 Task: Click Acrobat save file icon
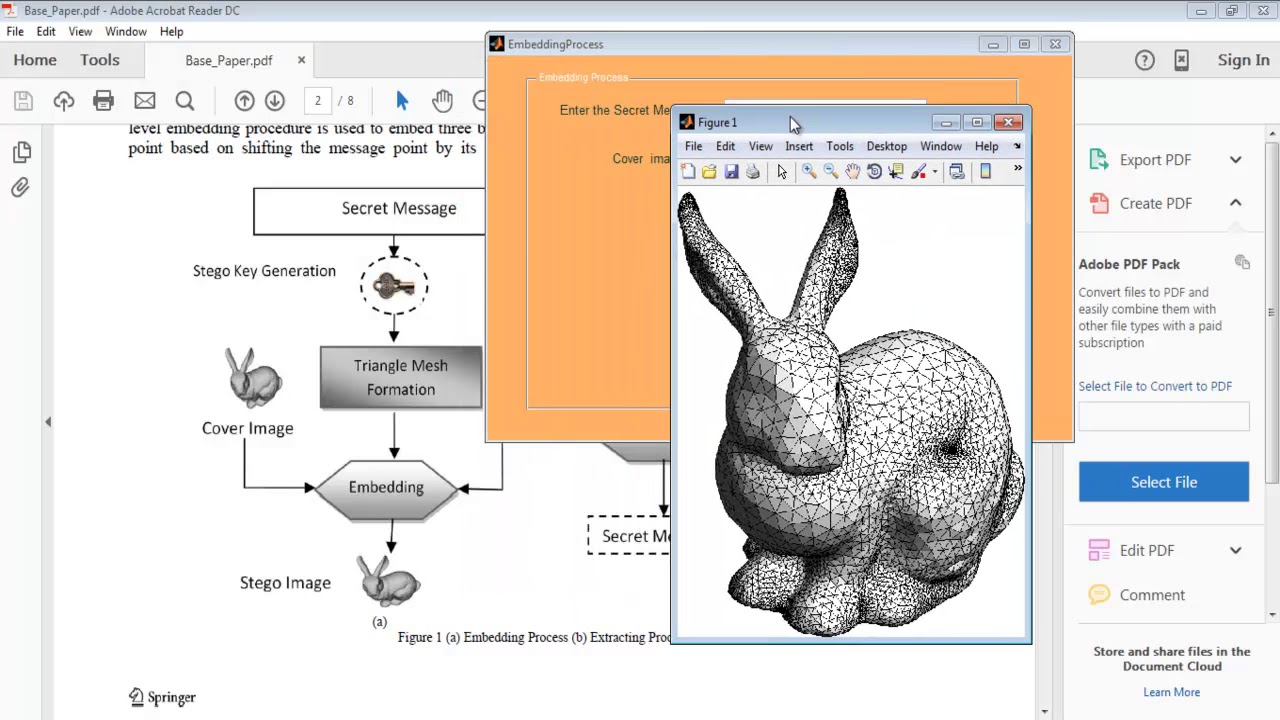click(x=23, y=101)
